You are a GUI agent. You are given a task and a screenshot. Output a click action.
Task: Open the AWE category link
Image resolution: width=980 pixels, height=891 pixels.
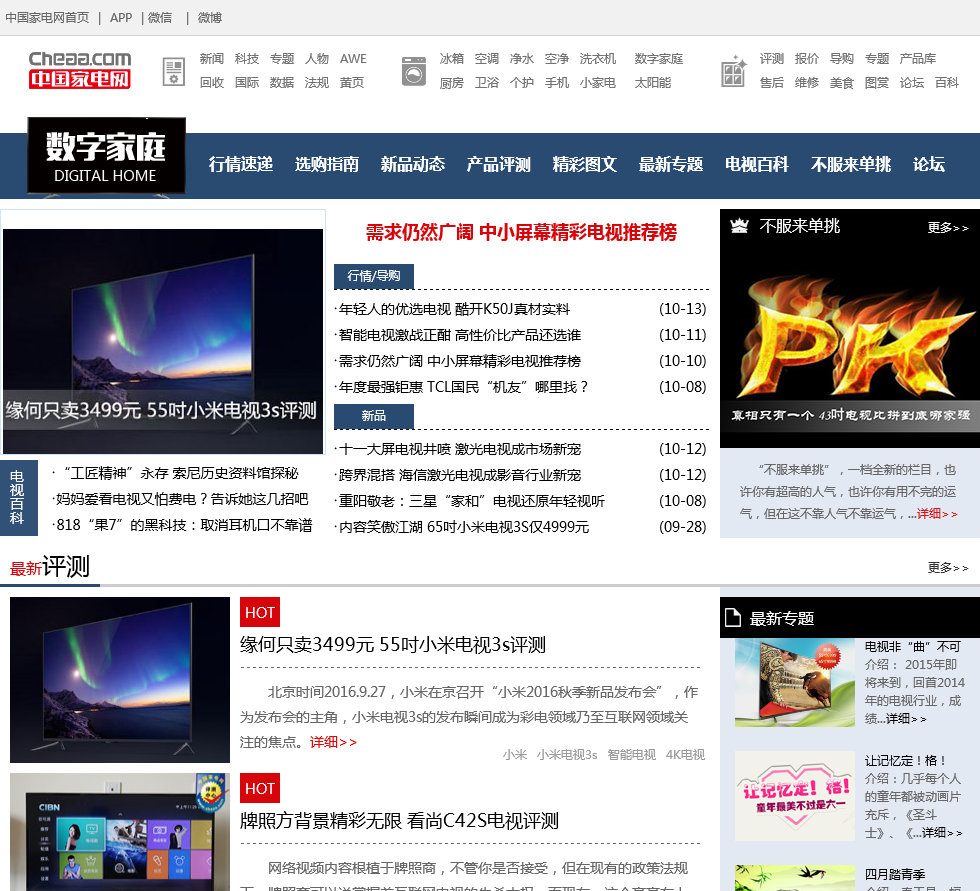pyautogui.click(x=353, y=59)
